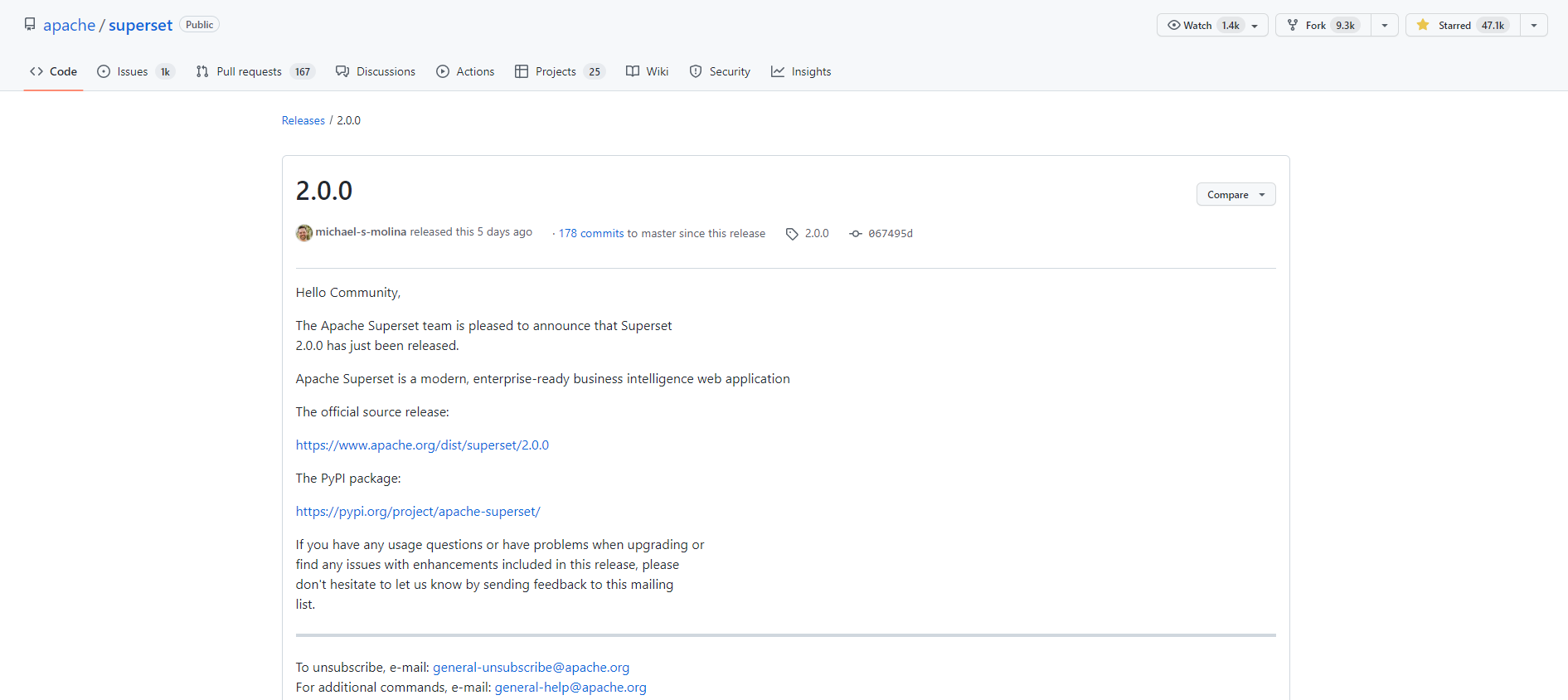The image size is (1568, 700).
Task: Click the yellow star icon
Action: tap(1423, 25)
